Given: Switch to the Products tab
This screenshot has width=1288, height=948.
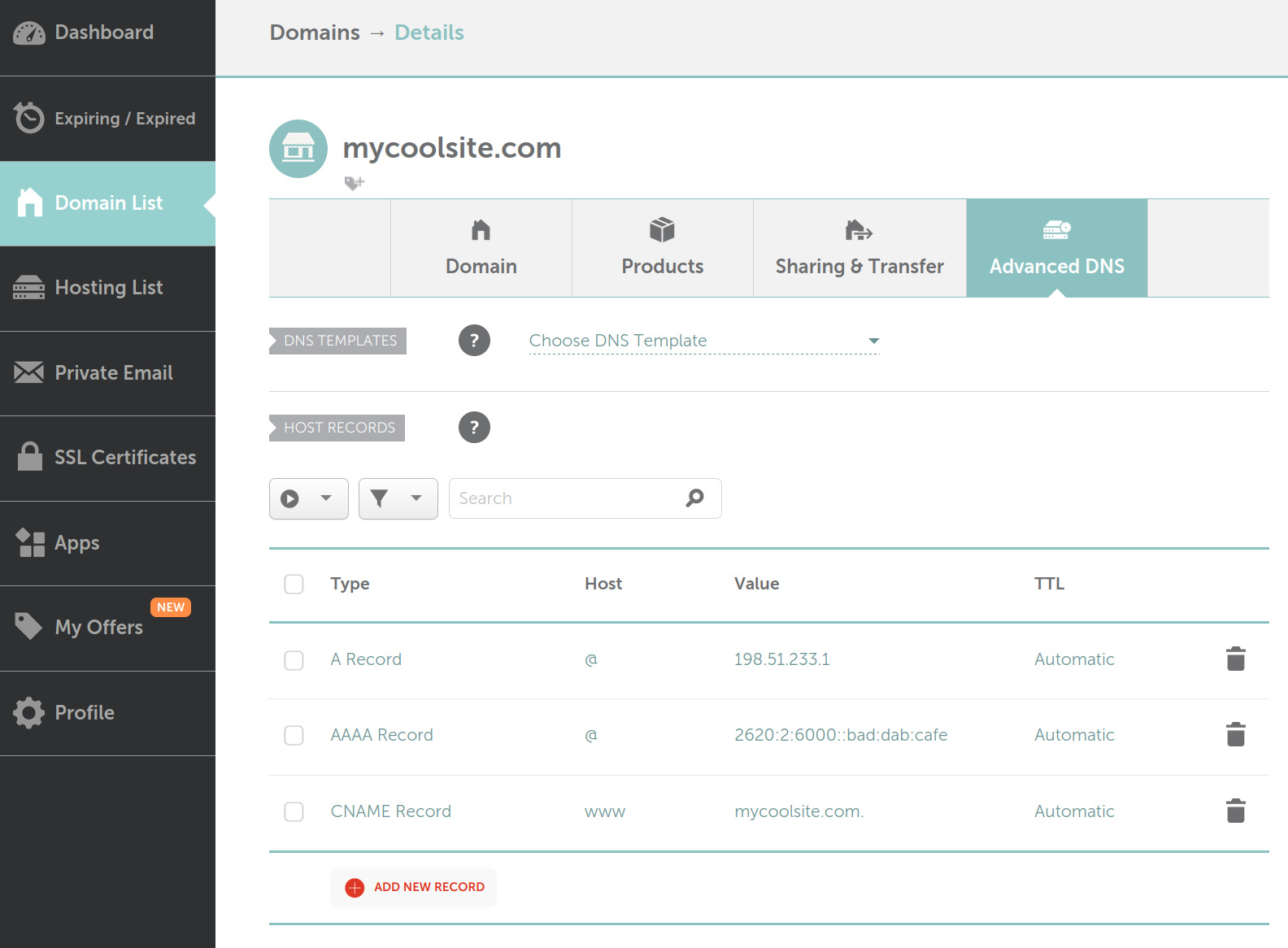Looking at the screenshot, I should tap(663, 248).
